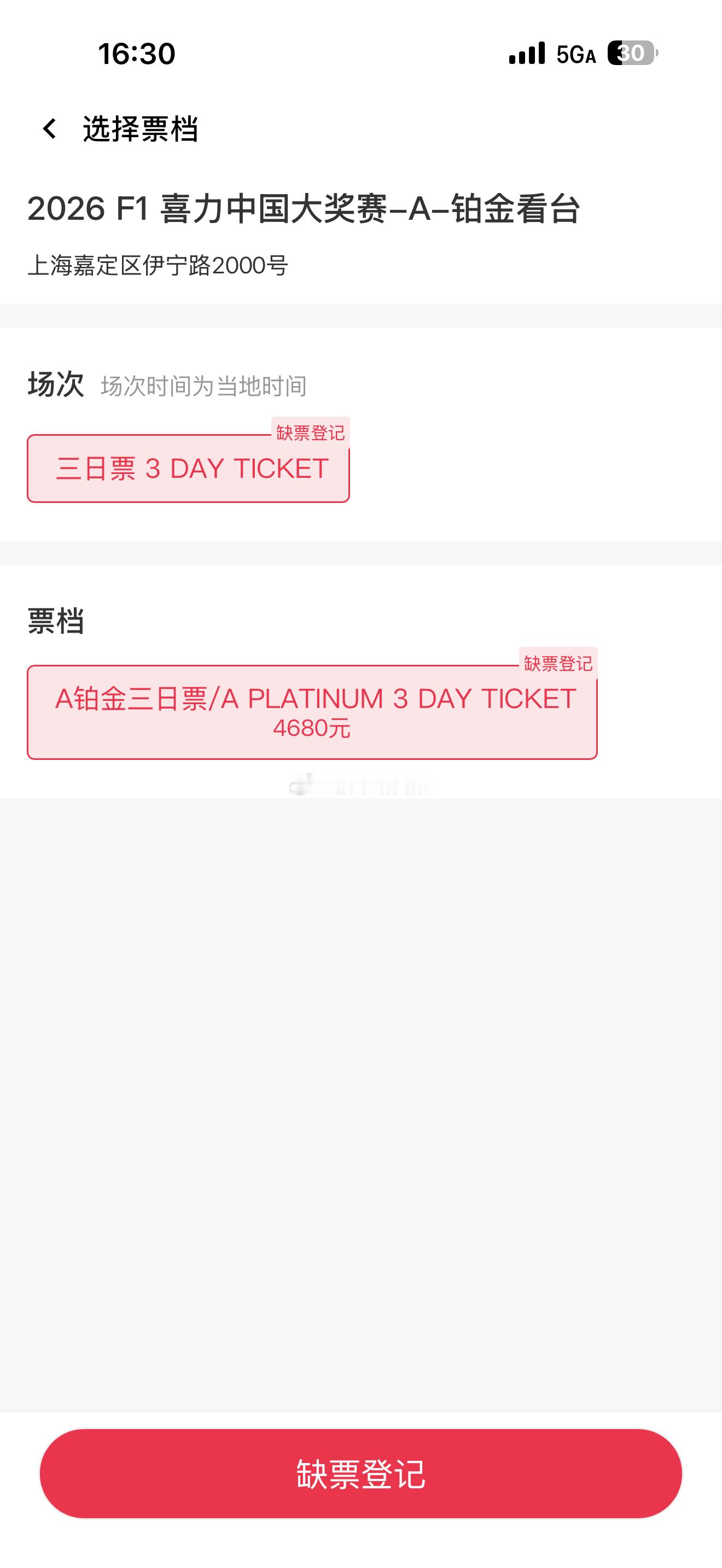Tap the 选择票档 page title
The image size is (722, 1568).
point(141,129)
